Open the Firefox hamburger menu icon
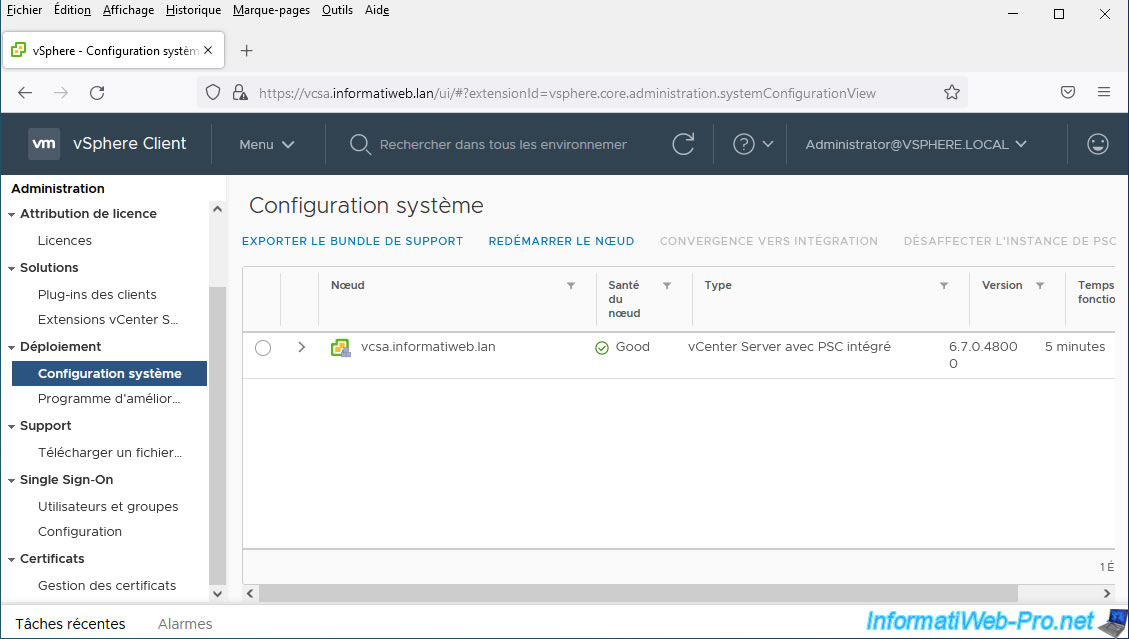Viewport: 1129px width, 639px height. pyautogui.click(x=1103, y=93)
